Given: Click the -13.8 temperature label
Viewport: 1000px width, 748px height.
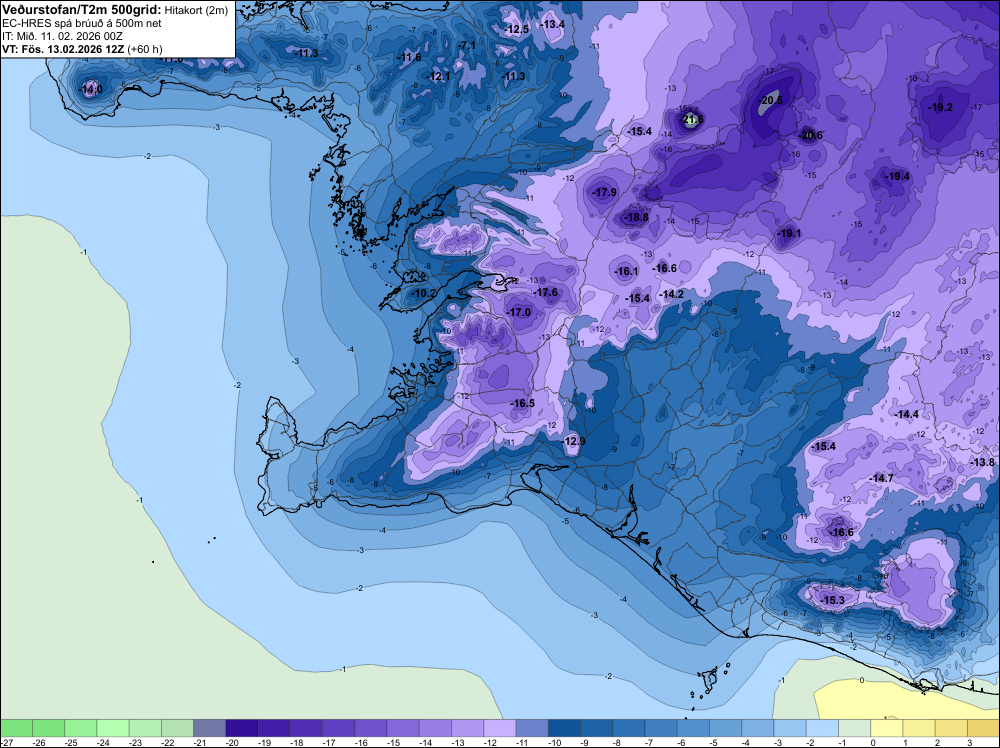Looking at the screenshot, I should tap(982, 462).
